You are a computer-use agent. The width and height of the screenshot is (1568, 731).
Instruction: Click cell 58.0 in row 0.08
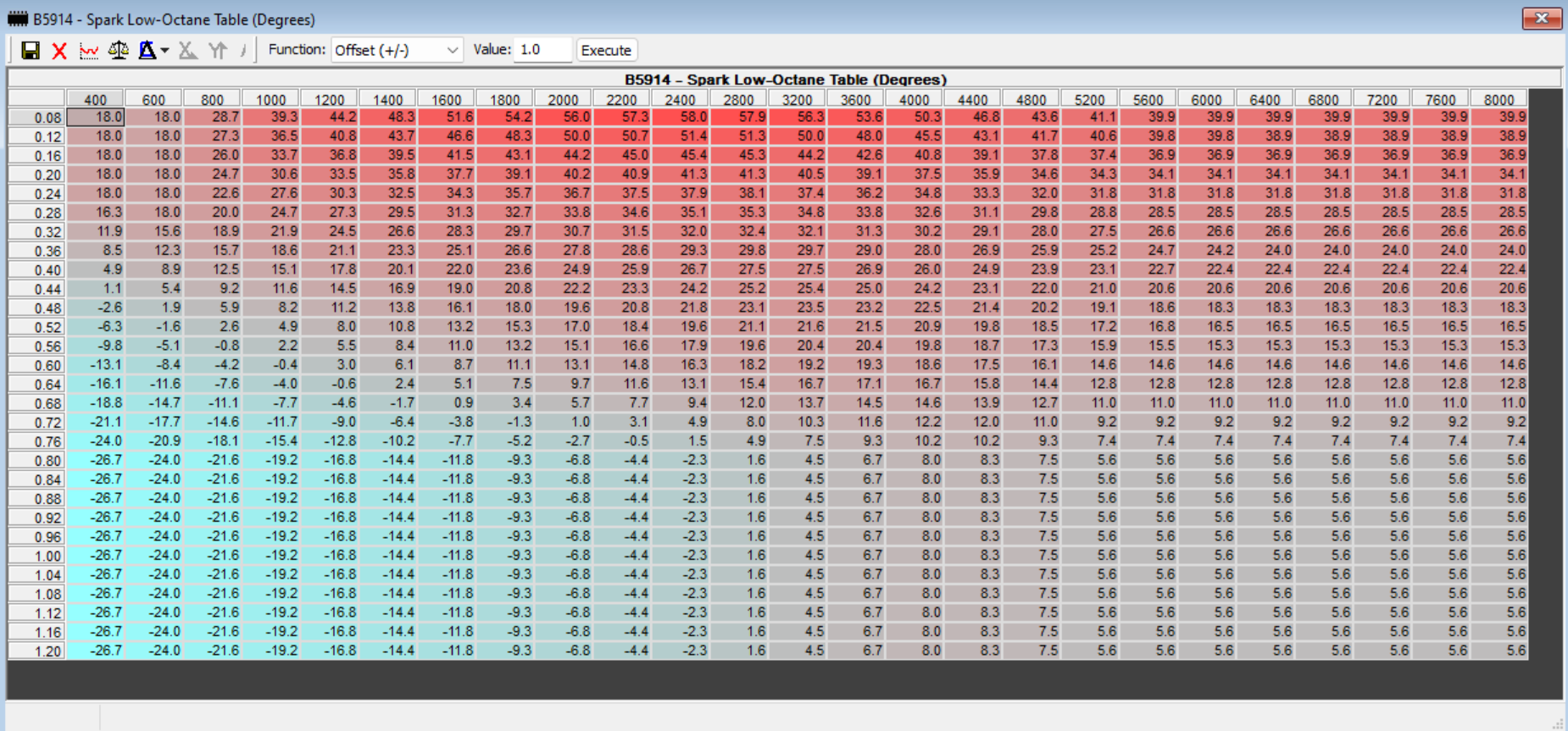tap(680, 117)
